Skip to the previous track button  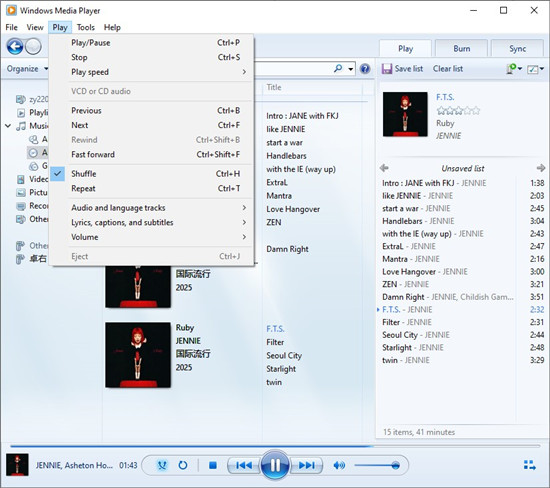click(x=244, y=465)
